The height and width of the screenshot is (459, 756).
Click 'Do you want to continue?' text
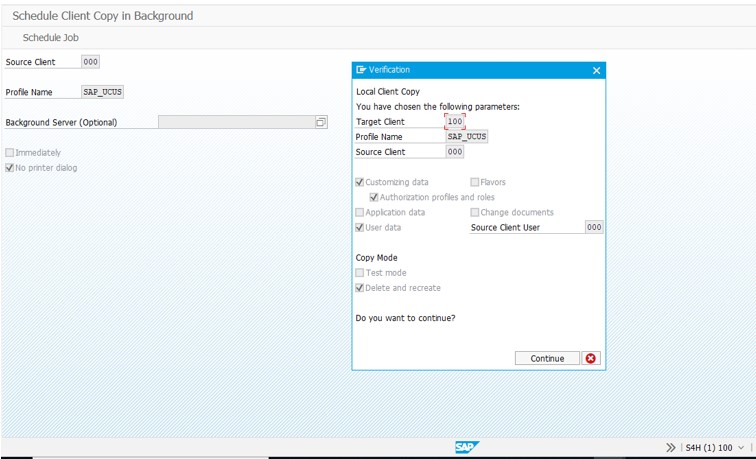[x=405, y=318]
